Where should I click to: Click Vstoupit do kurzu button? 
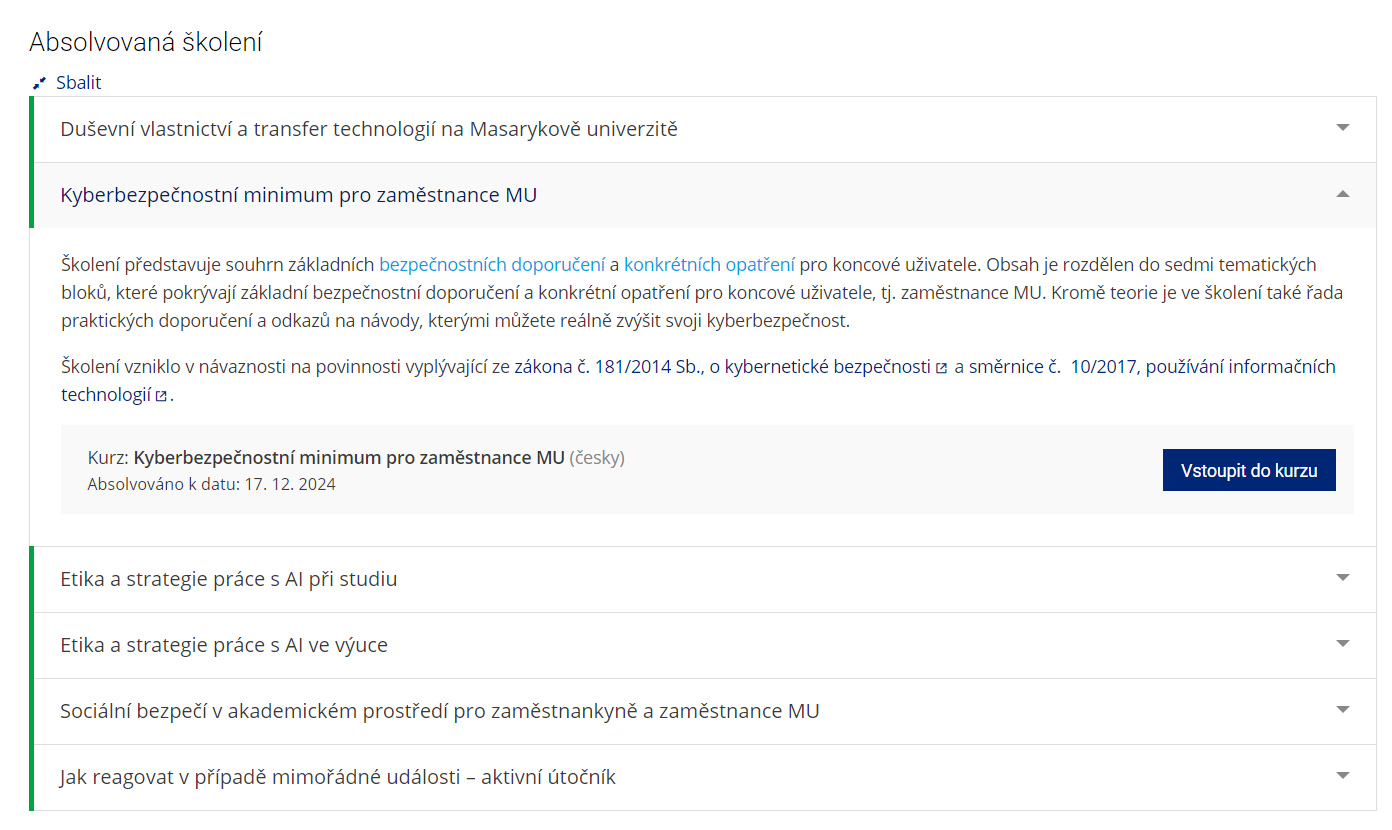click(x=1249, y=470)
